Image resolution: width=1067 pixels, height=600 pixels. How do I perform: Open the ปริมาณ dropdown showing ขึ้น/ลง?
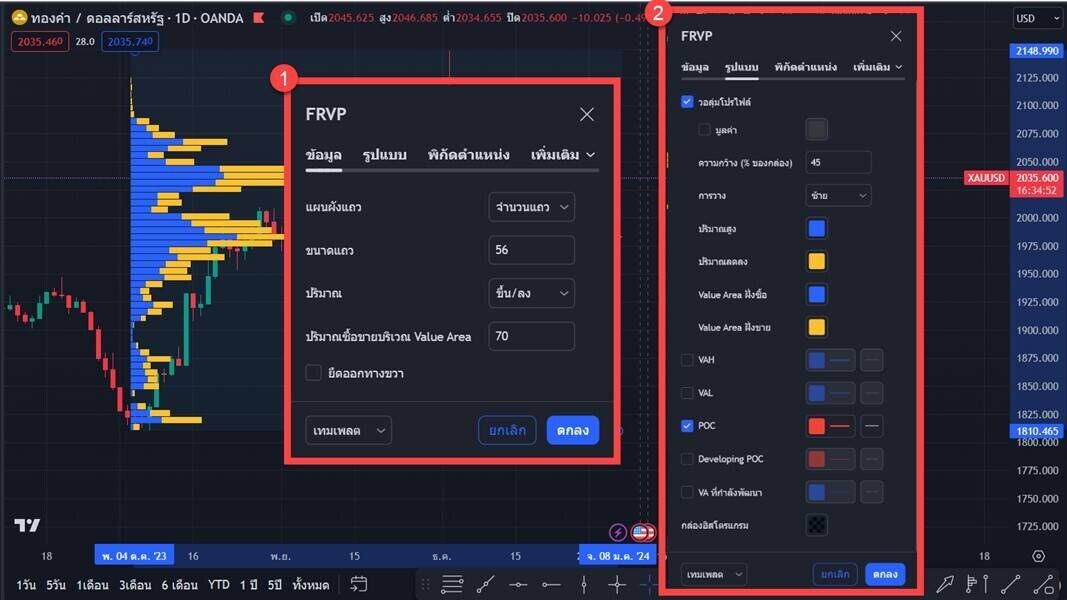pyautogui.click(x=531, y=293)
